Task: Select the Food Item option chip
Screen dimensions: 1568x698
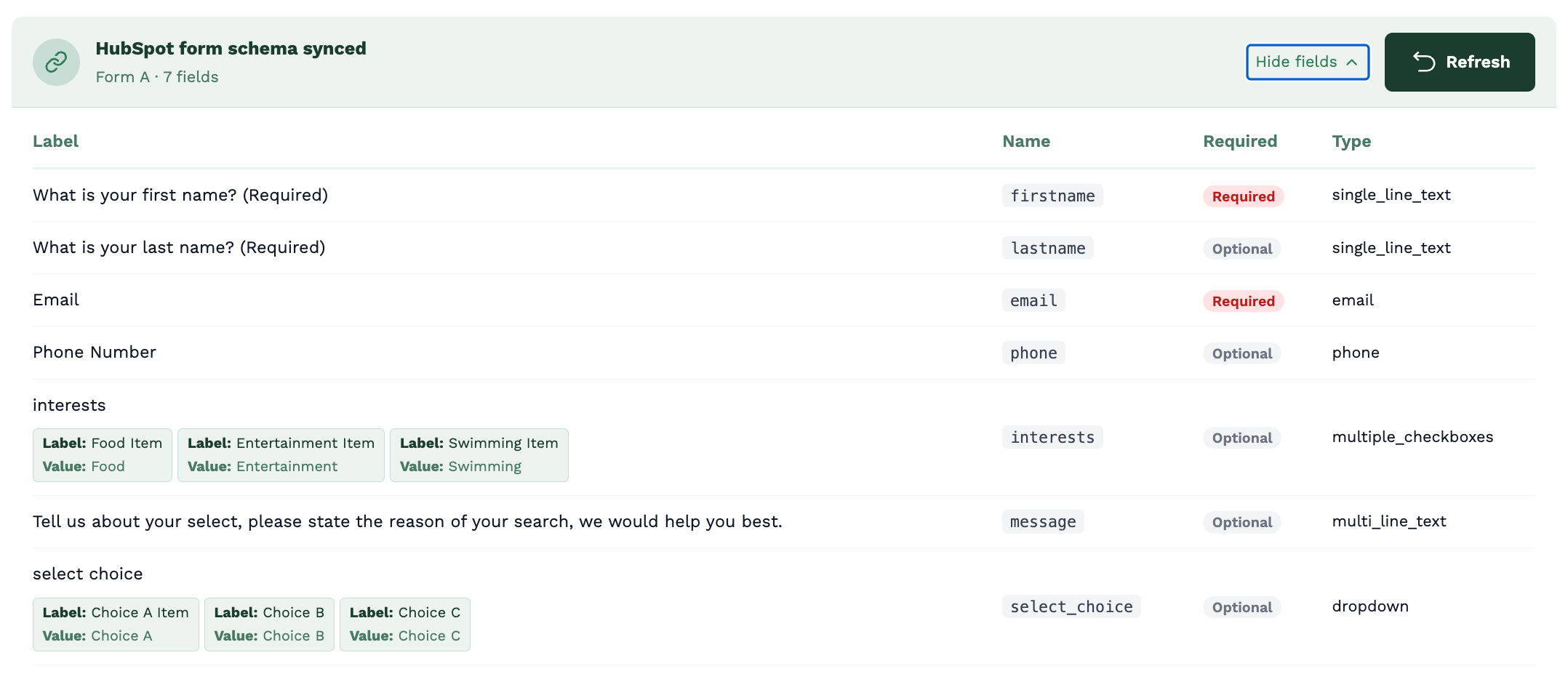Action: tap(102, 454)
